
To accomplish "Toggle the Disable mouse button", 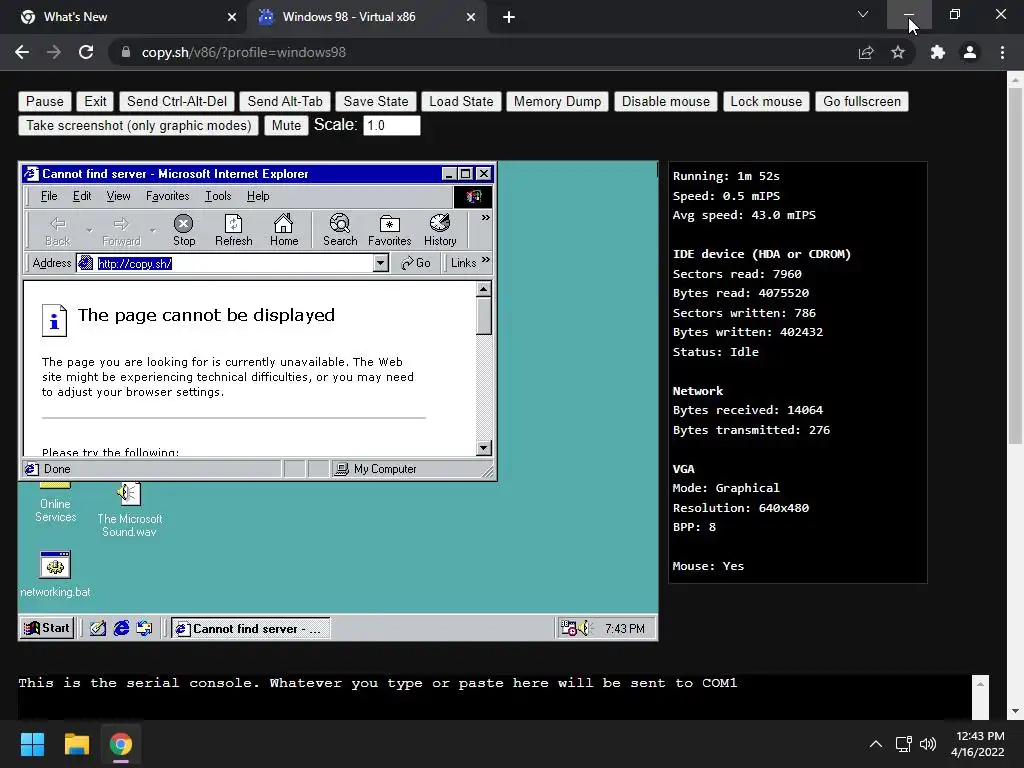I will pos(665,101).
